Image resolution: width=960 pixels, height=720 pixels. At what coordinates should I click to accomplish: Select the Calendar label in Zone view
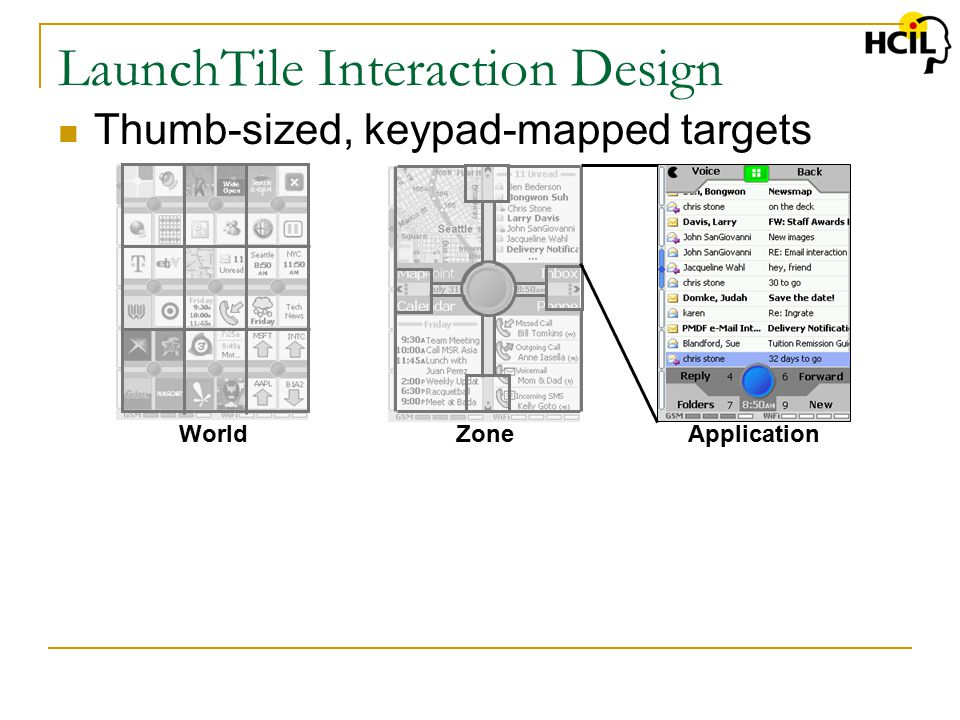tap(426, 306)
